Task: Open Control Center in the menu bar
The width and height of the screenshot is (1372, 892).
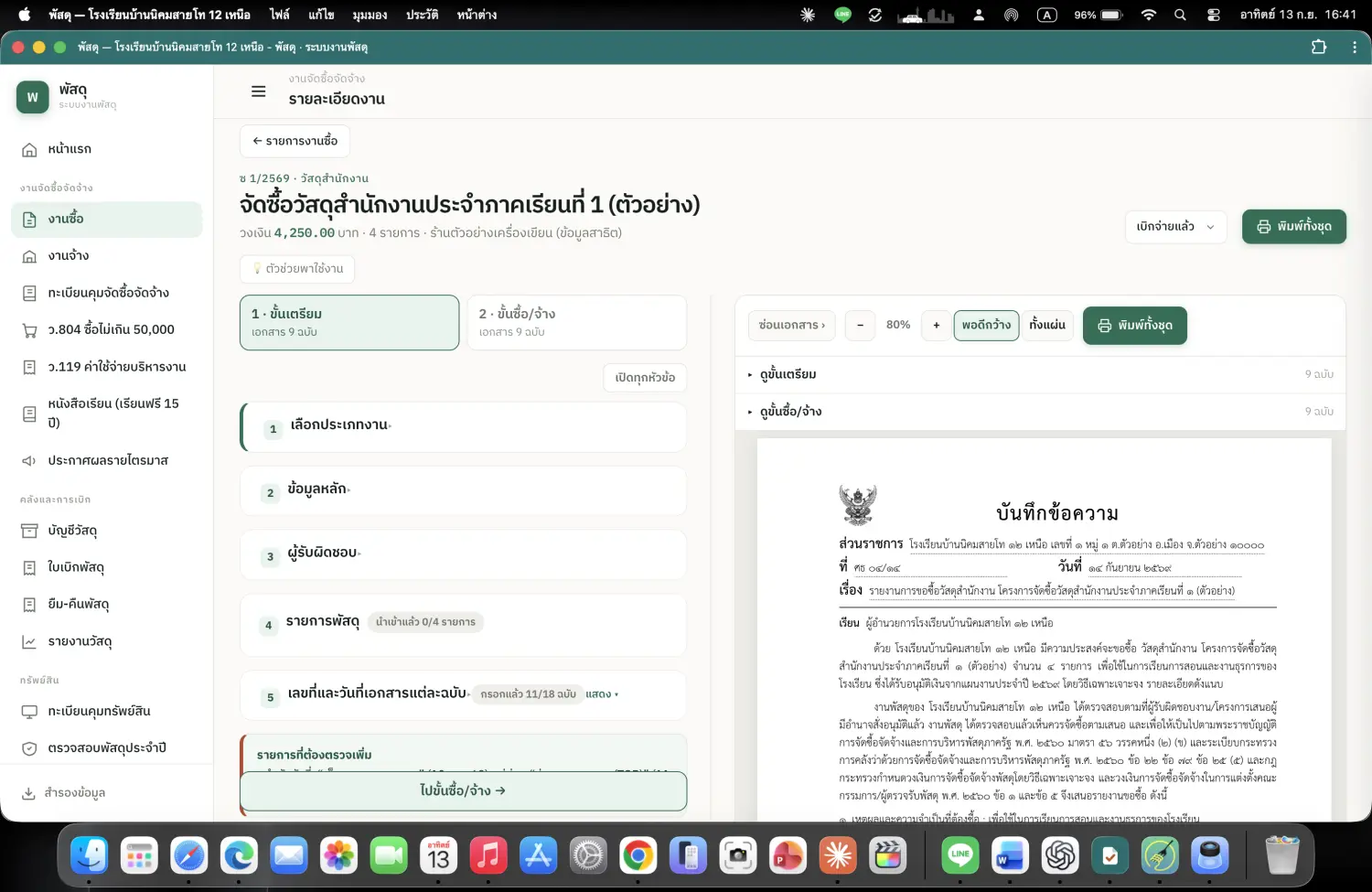Action: (1214, 15)
